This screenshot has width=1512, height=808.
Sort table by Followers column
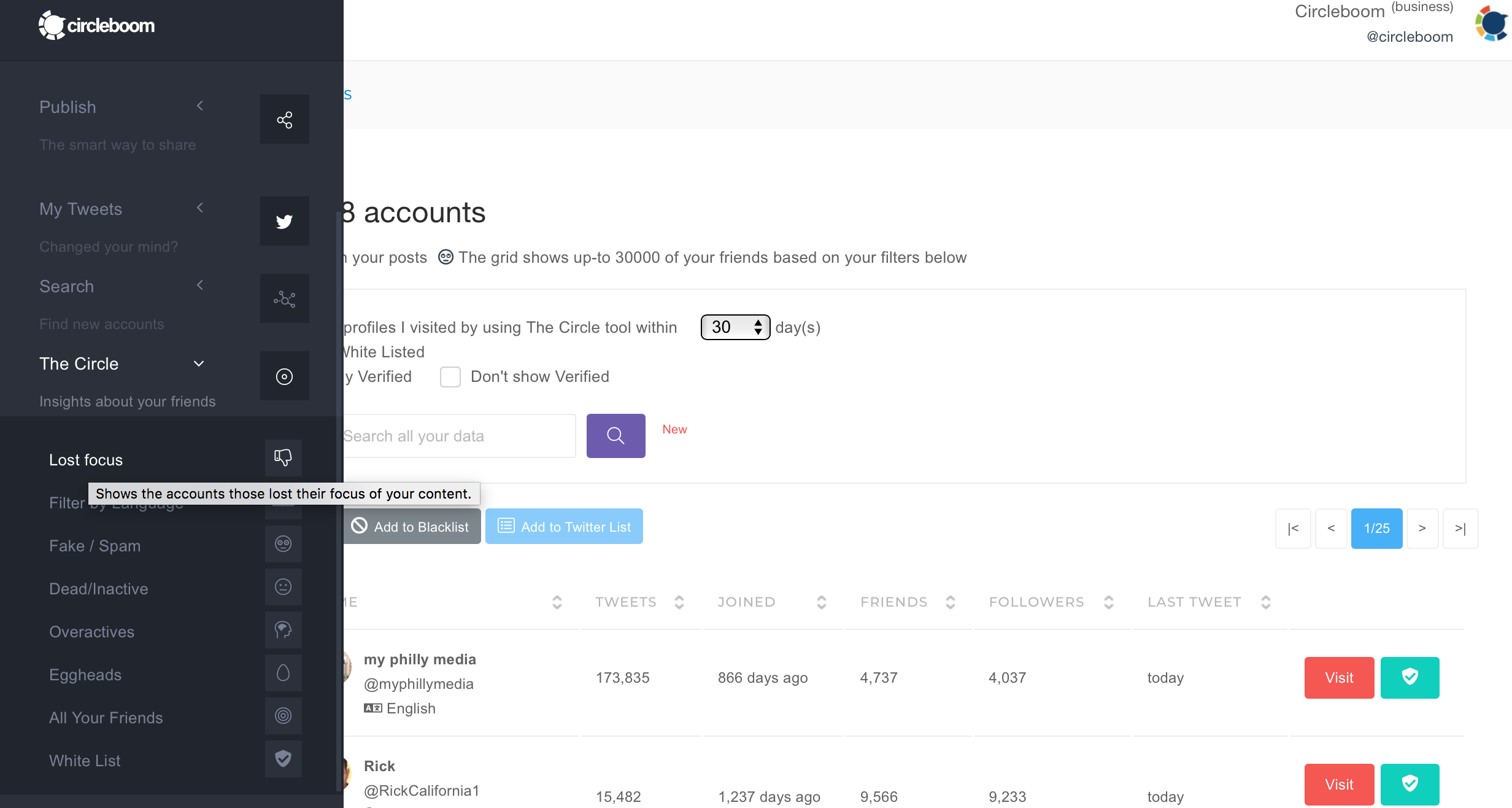click(x=1108, y=602)
